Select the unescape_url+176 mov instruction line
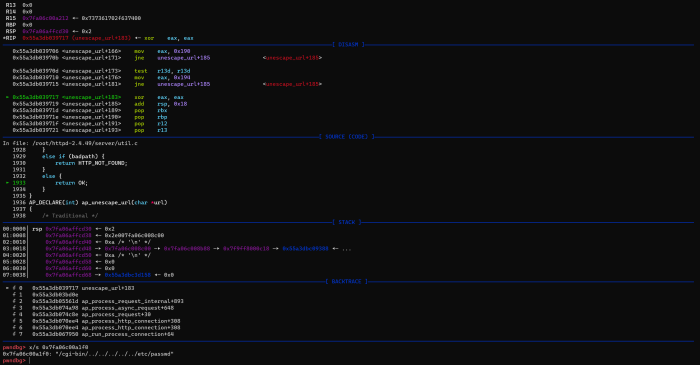 click(x=101, y=77)
